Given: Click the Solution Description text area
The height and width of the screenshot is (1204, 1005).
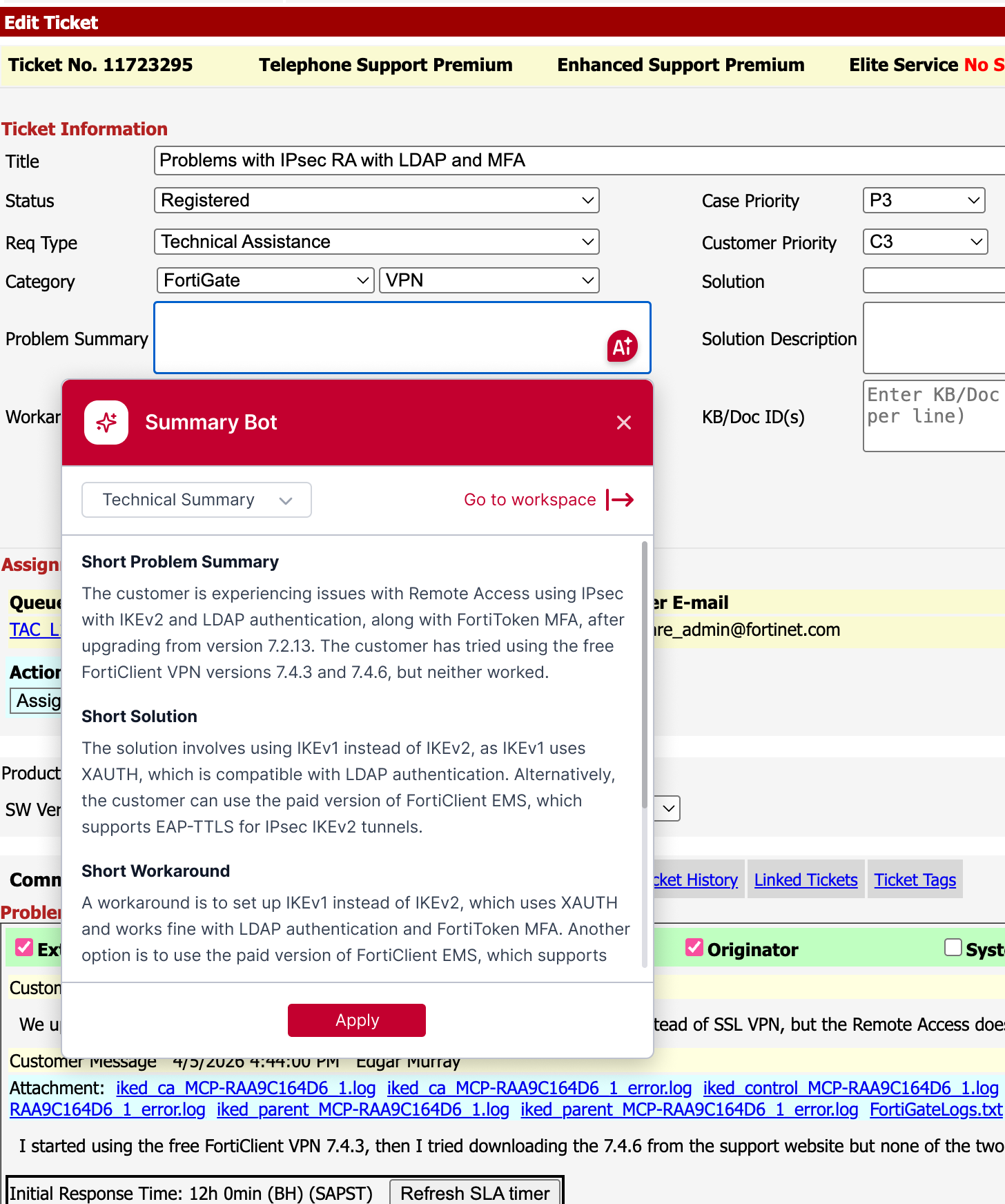Looking at the screenshot, I should pos(935,338).
